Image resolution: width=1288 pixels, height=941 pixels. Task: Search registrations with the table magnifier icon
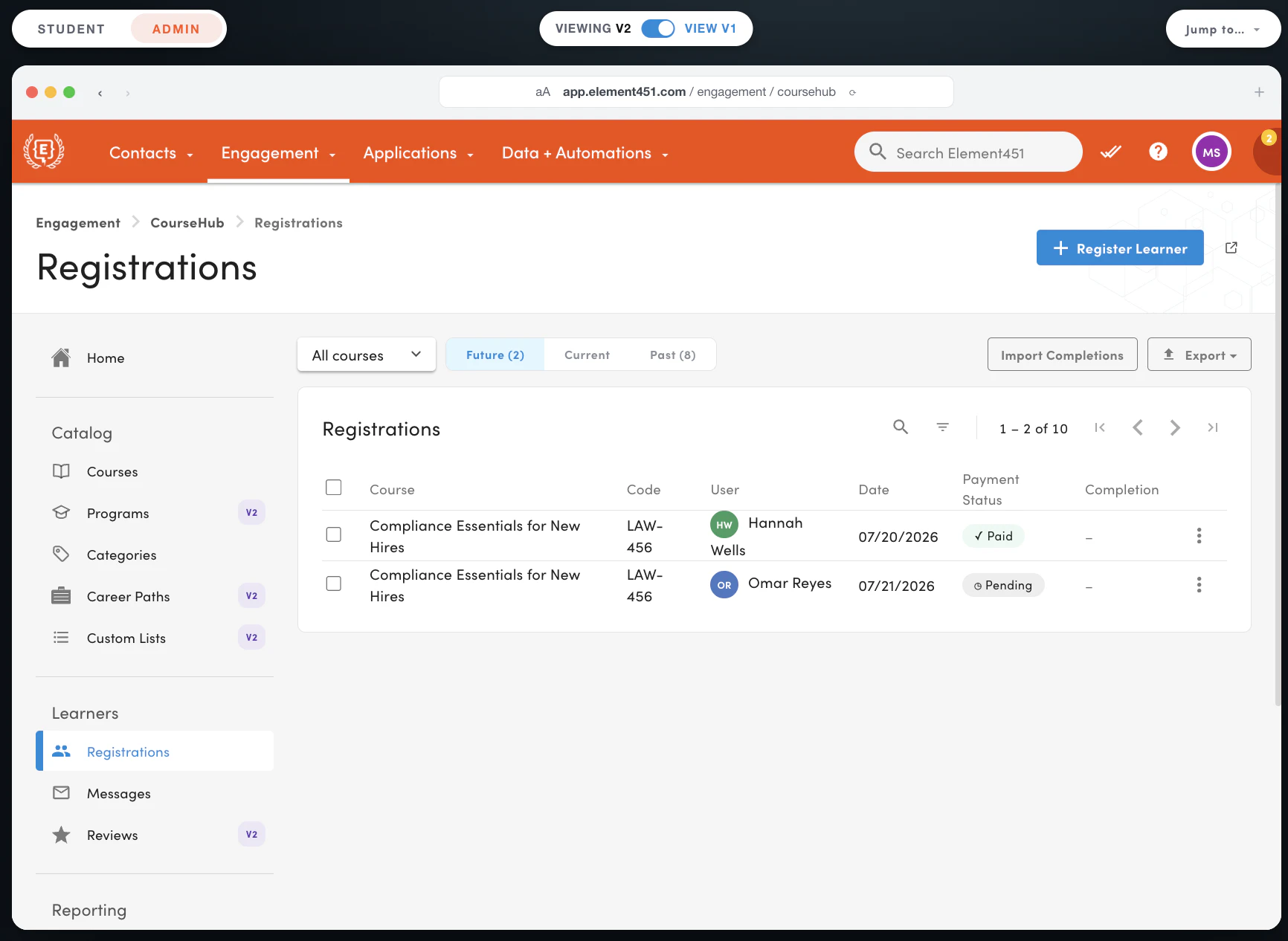901,427
